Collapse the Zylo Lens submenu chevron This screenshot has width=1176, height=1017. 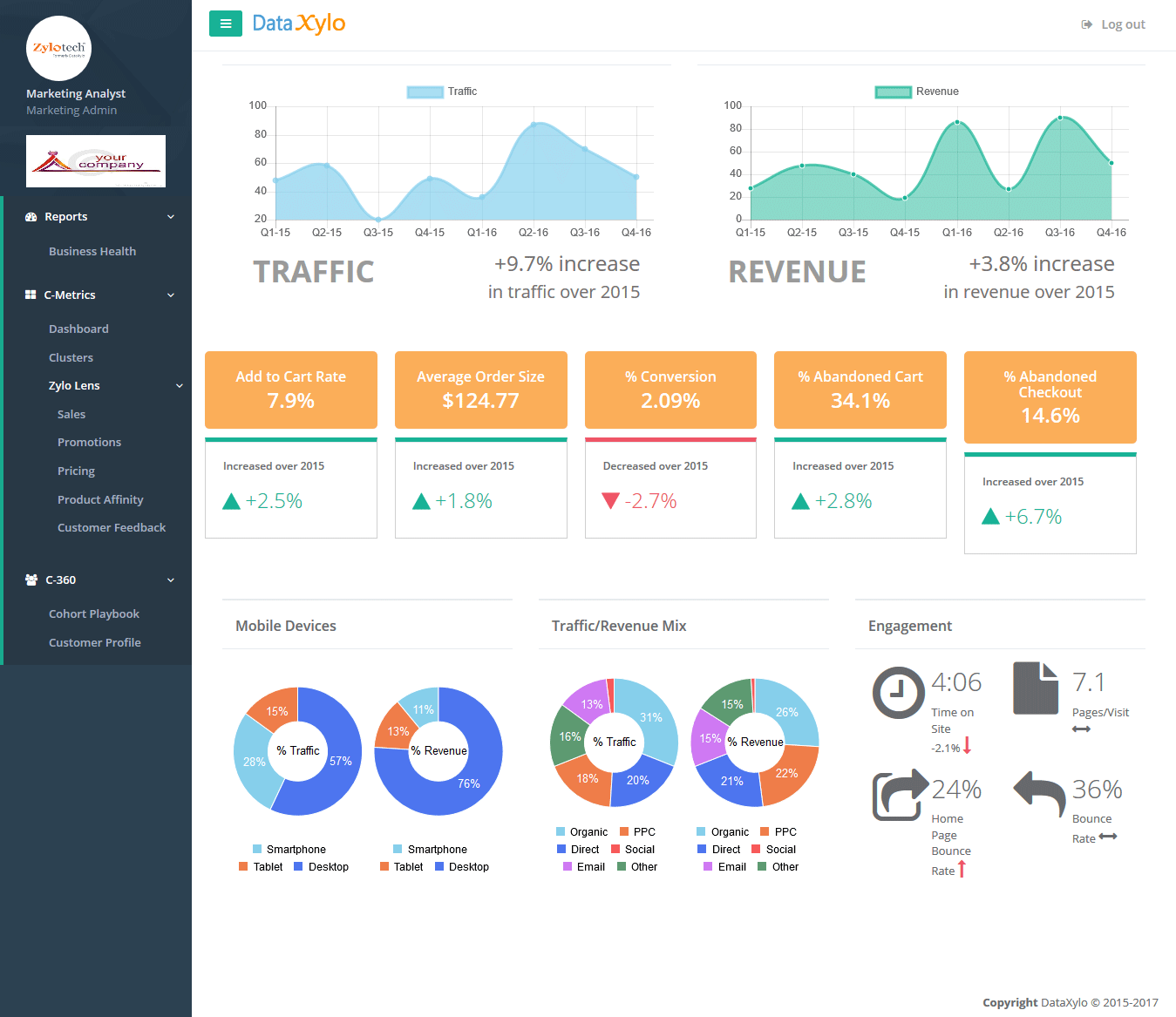pos(180,386)
